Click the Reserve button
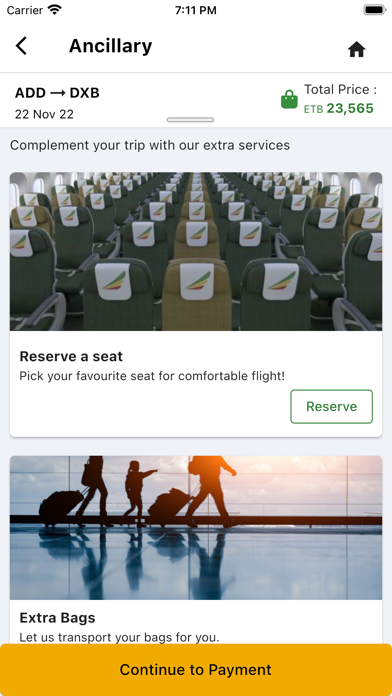This screenshot has width=392, height=696. pos(332,407)
